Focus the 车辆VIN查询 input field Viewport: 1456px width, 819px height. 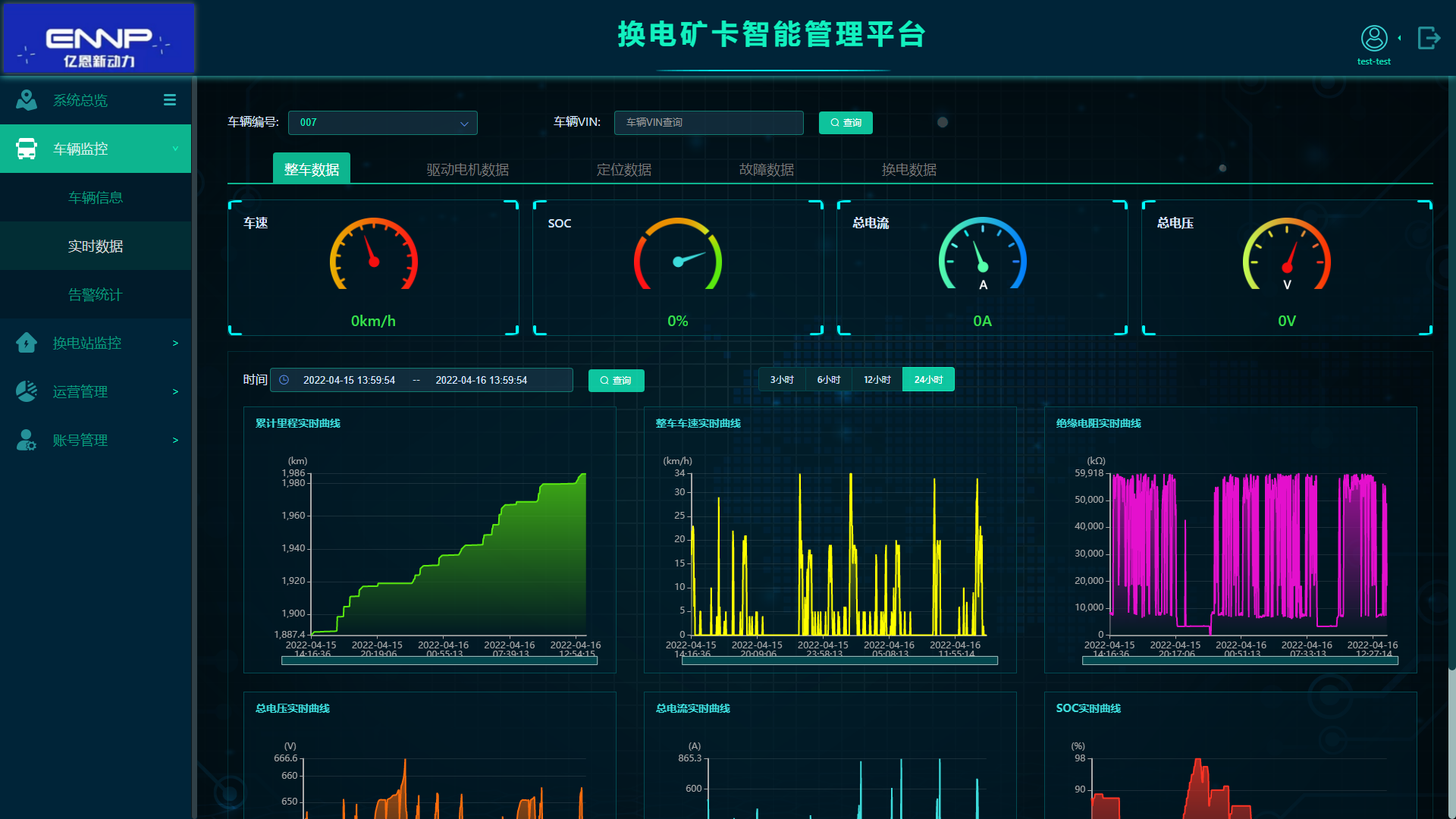pyautogui.click(x=709, y=123)
